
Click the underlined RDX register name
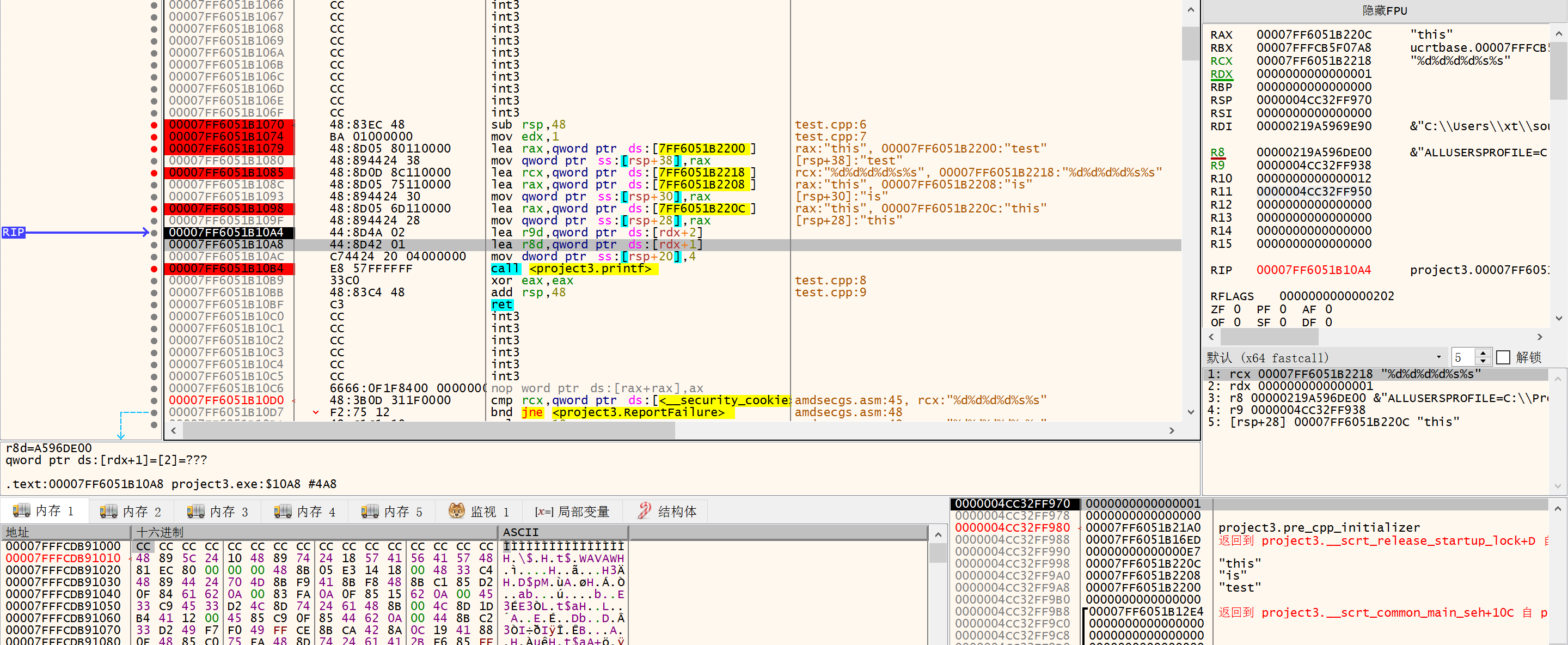[x=1221, y=74]
